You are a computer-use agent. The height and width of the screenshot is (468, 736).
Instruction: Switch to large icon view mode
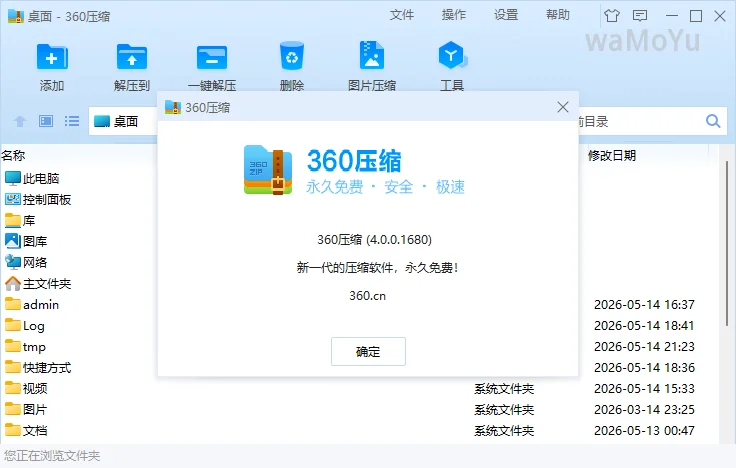pos(46,121)
